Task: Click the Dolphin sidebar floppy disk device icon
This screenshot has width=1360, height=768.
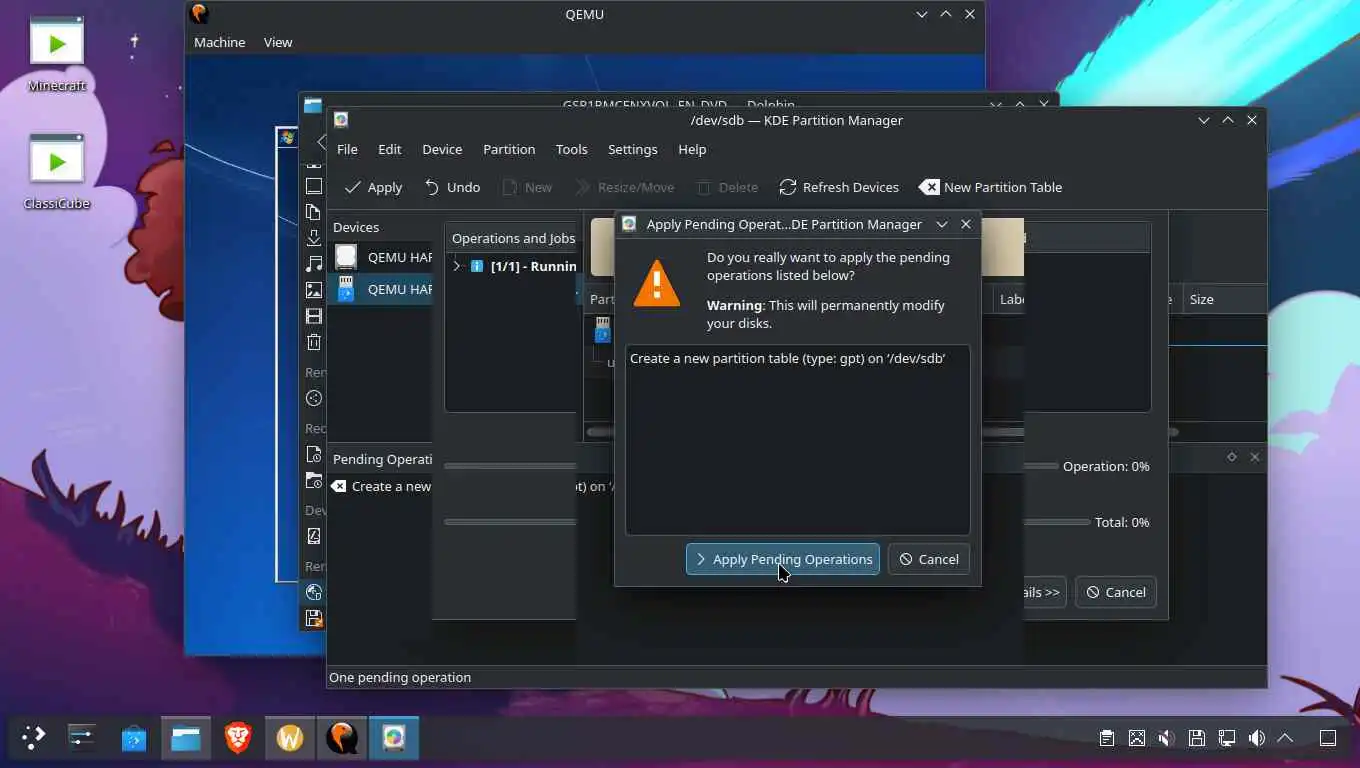Action: [x=314, y=618]
